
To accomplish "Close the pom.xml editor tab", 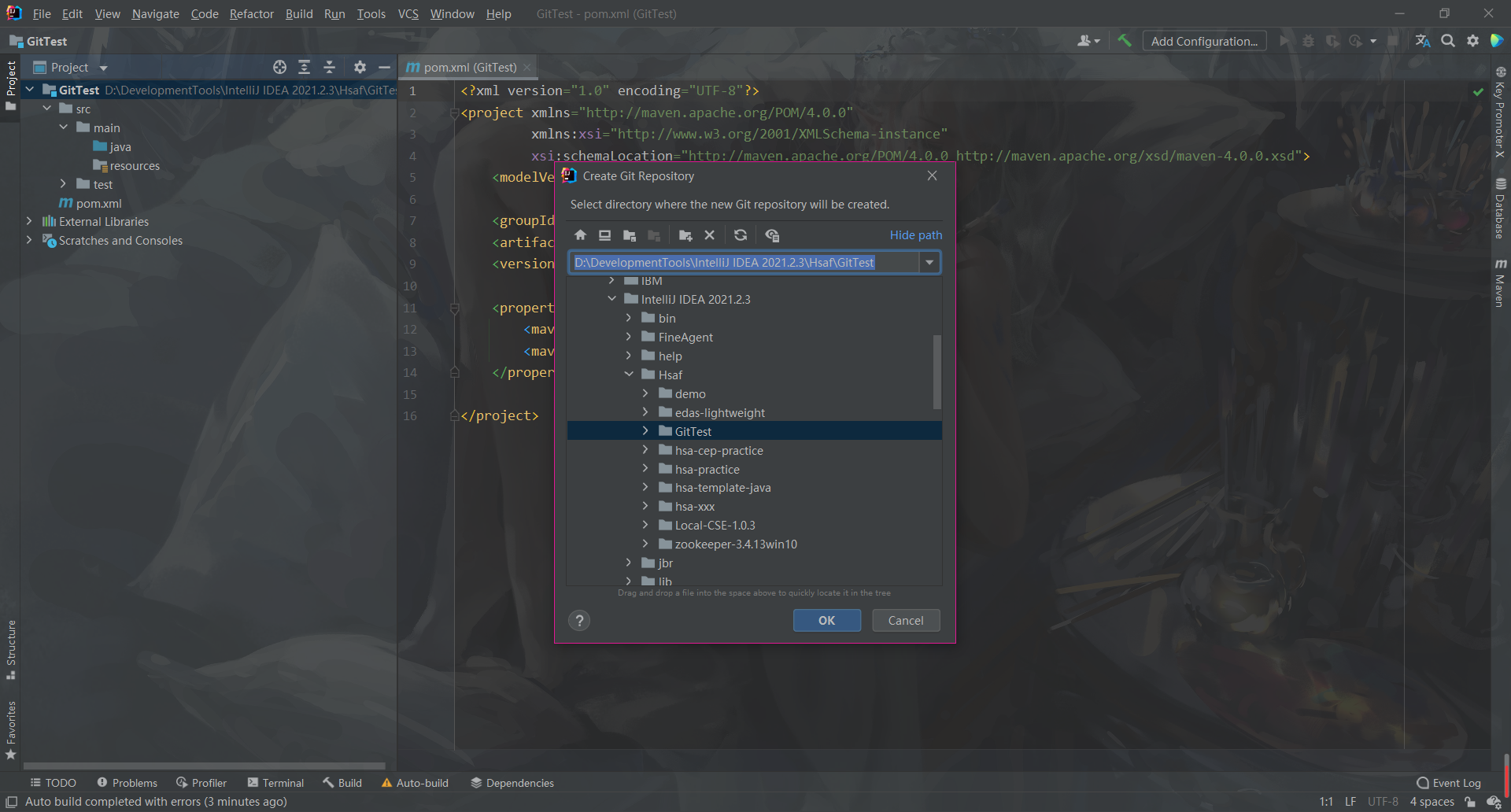I will pyautogui.click(x=527, y=68).
